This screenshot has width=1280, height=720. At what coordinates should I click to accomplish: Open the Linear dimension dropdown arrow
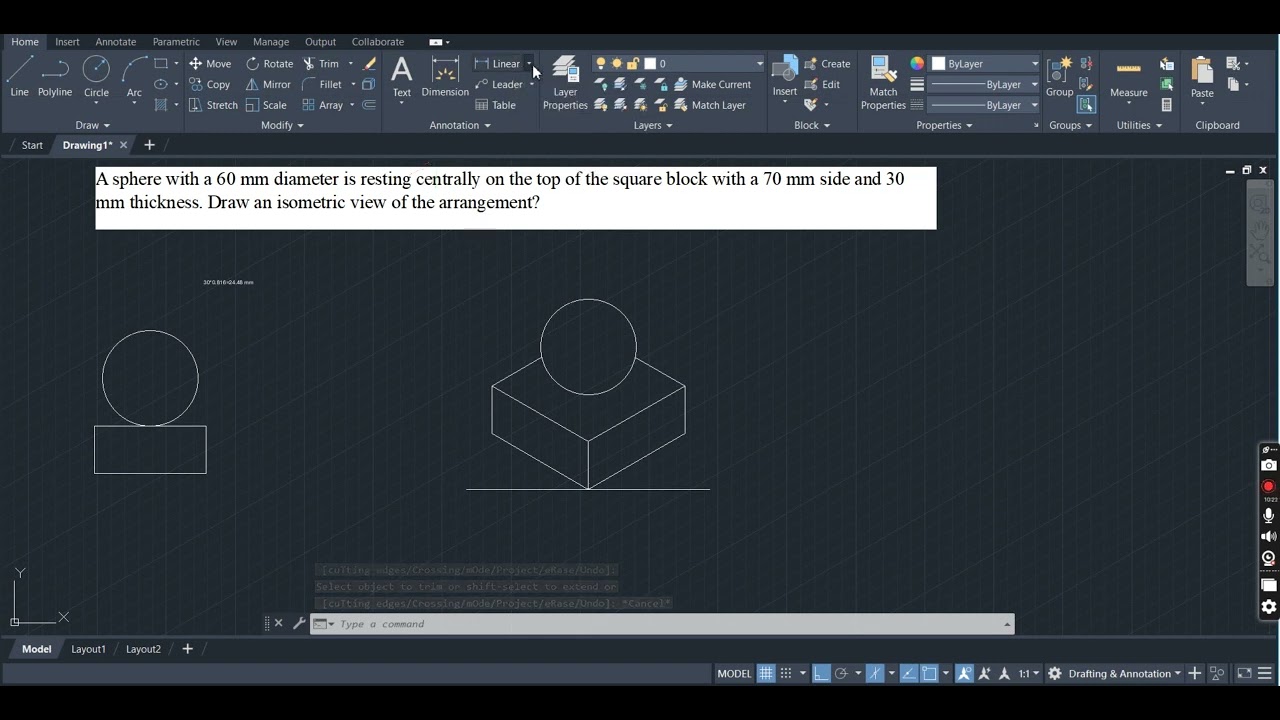coord(529,63)
